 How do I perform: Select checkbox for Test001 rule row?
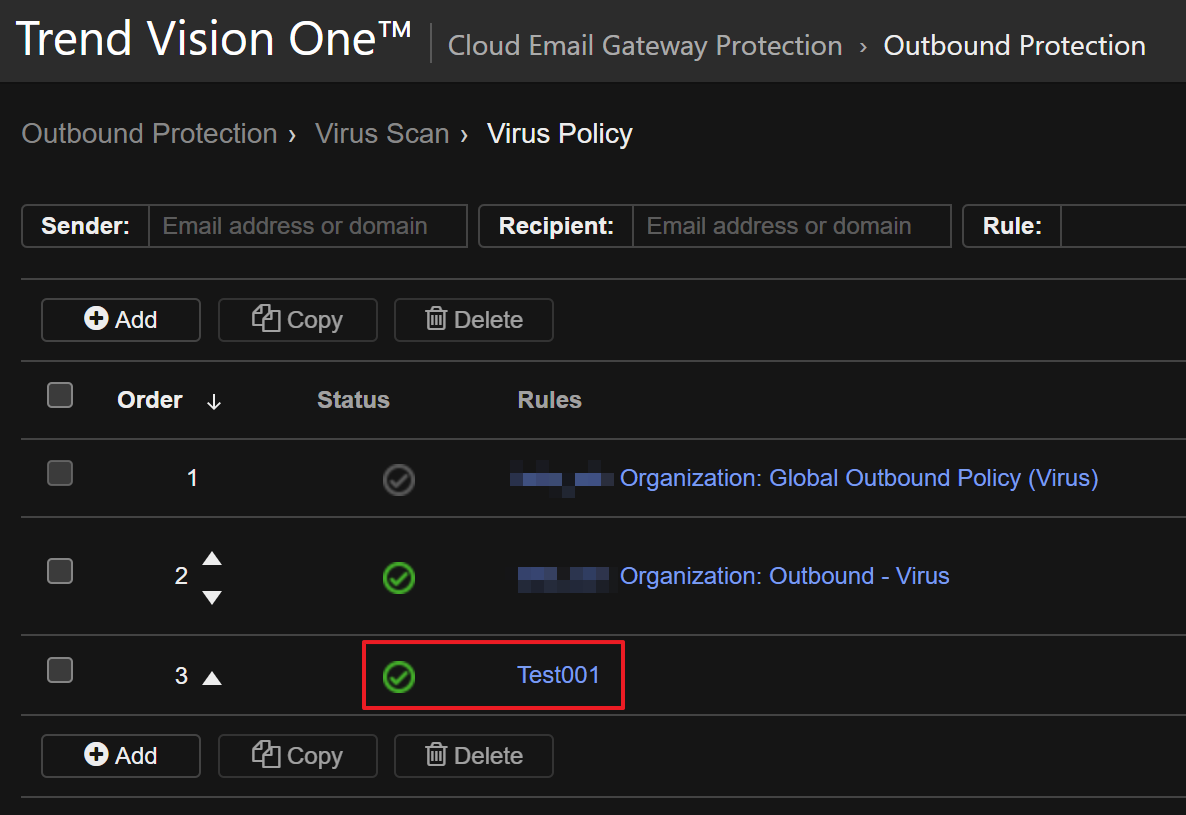click(x=60, y=670)
